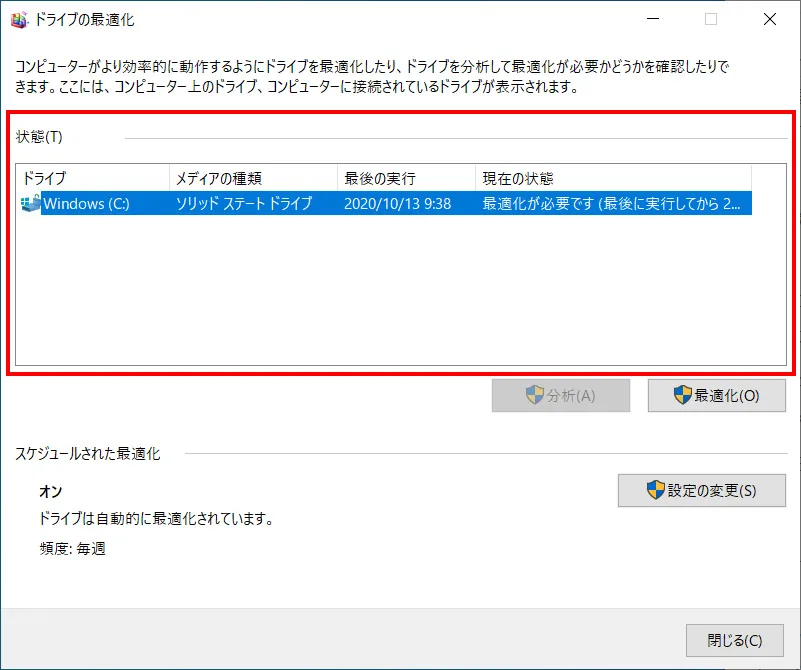Image resolution: width=801 pixels, height=670 pixels.
Task: Click the 最適化が必要です status cell
Action: coord(611,203)
